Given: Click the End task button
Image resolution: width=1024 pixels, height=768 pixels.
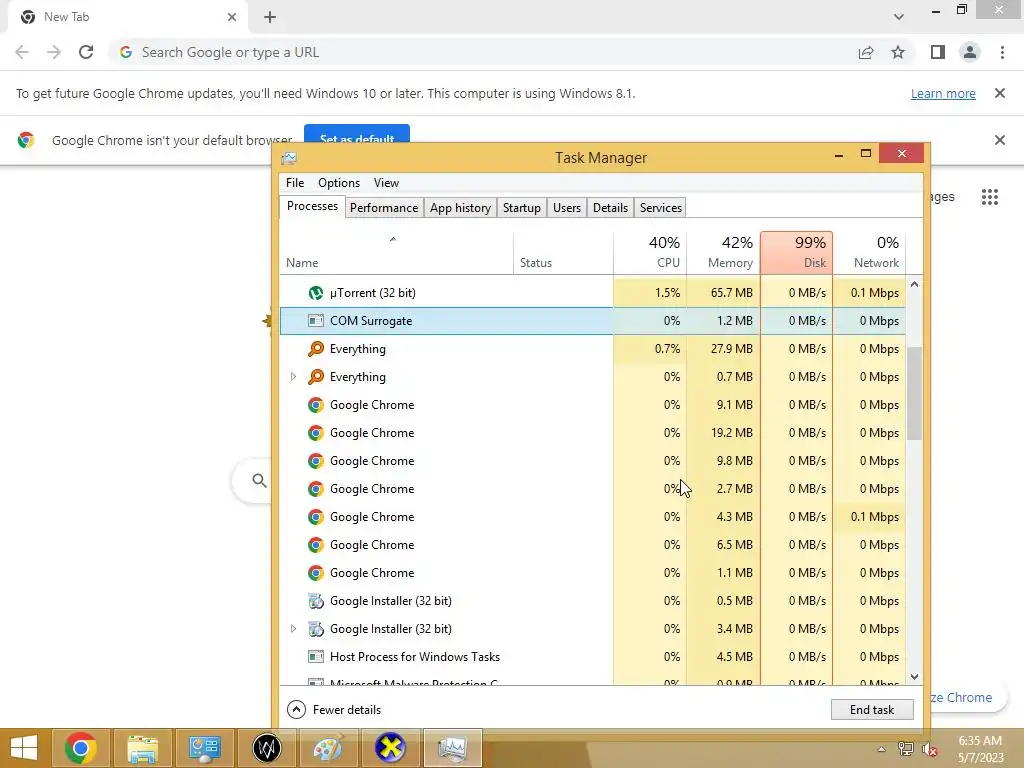Looking at the screenshot, I should pyautogui.click(x=872, y=710).
